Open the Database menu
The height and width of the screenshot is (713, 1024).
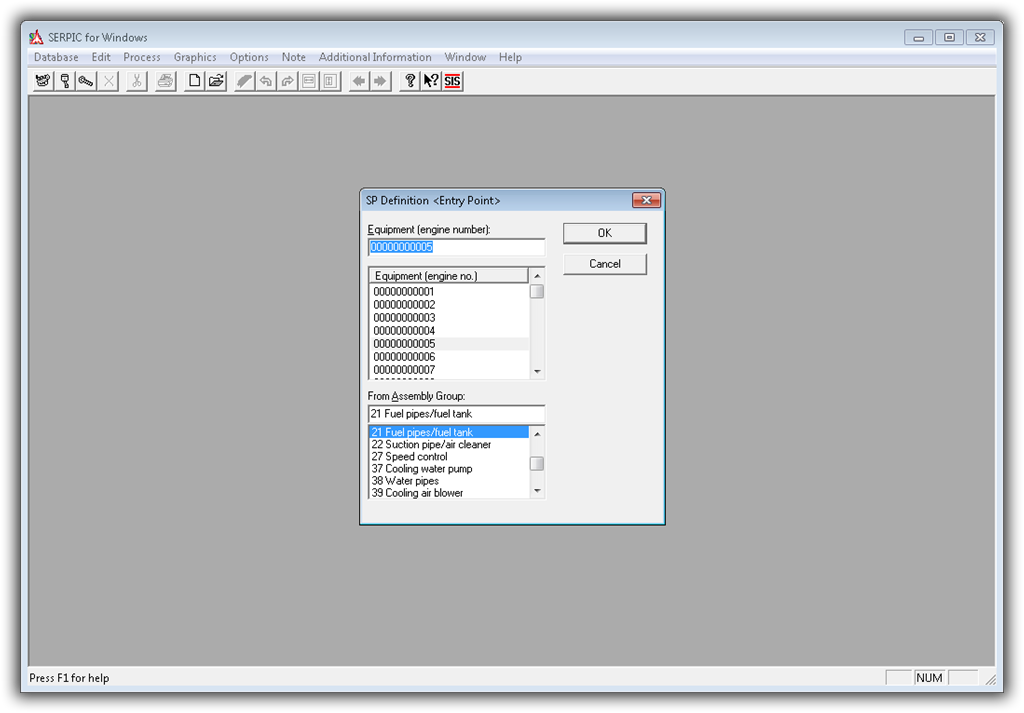tap(56, 57)
